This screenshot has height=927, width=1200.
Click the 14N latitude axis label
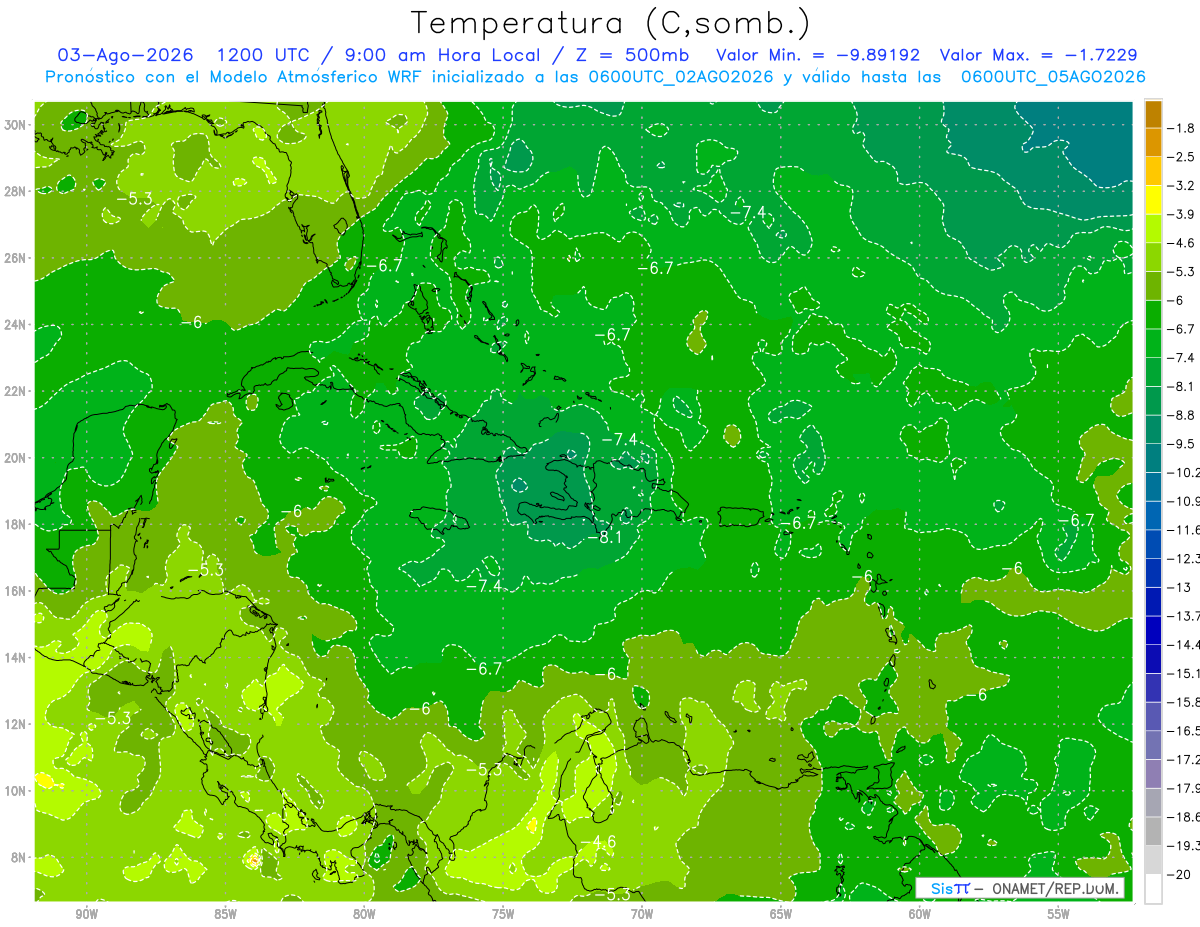coord(15,657)
